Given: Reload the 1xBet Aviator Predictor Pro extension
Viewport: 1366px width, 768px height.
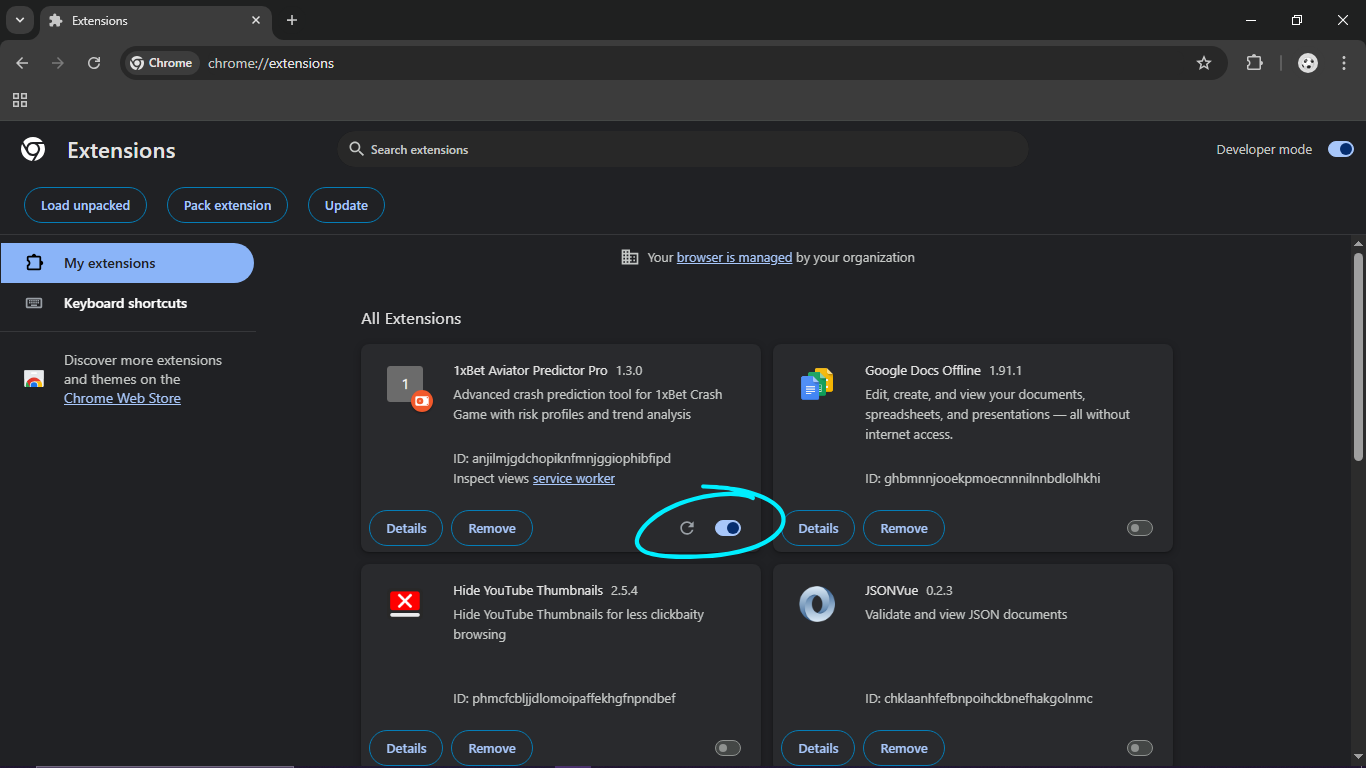Looking at the screenshot, I should pyautogui.click(x=687, y=528).
